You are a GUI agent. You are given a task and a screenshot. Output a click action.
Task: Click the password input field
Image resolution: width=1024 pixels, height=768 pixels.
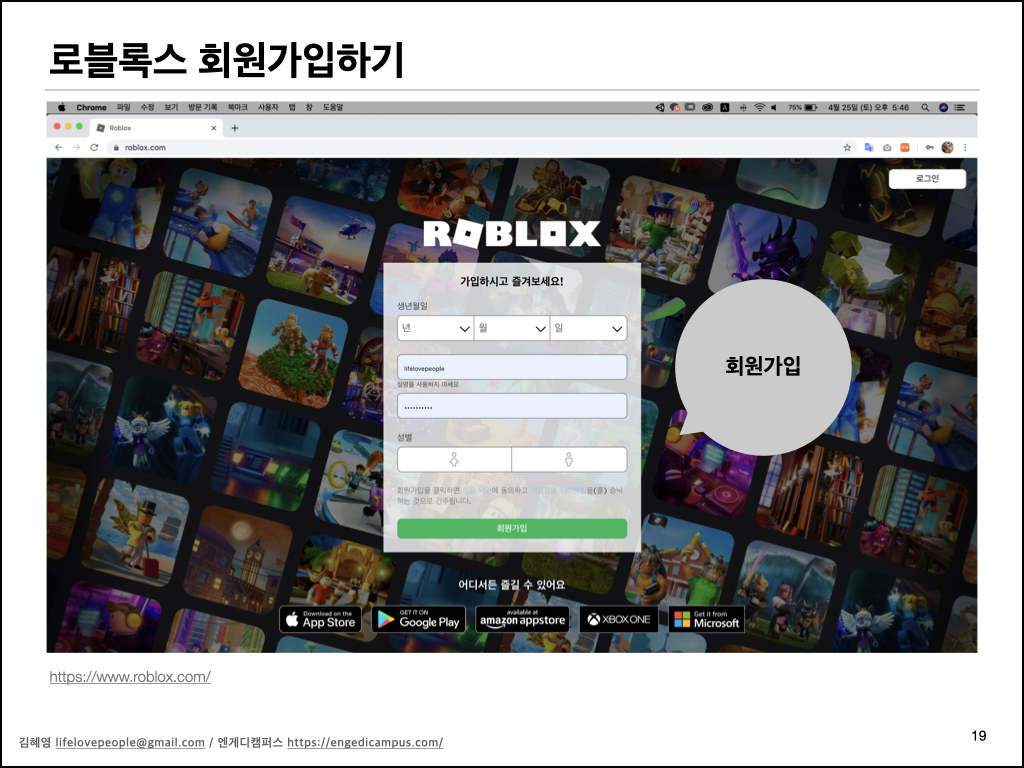512,406
